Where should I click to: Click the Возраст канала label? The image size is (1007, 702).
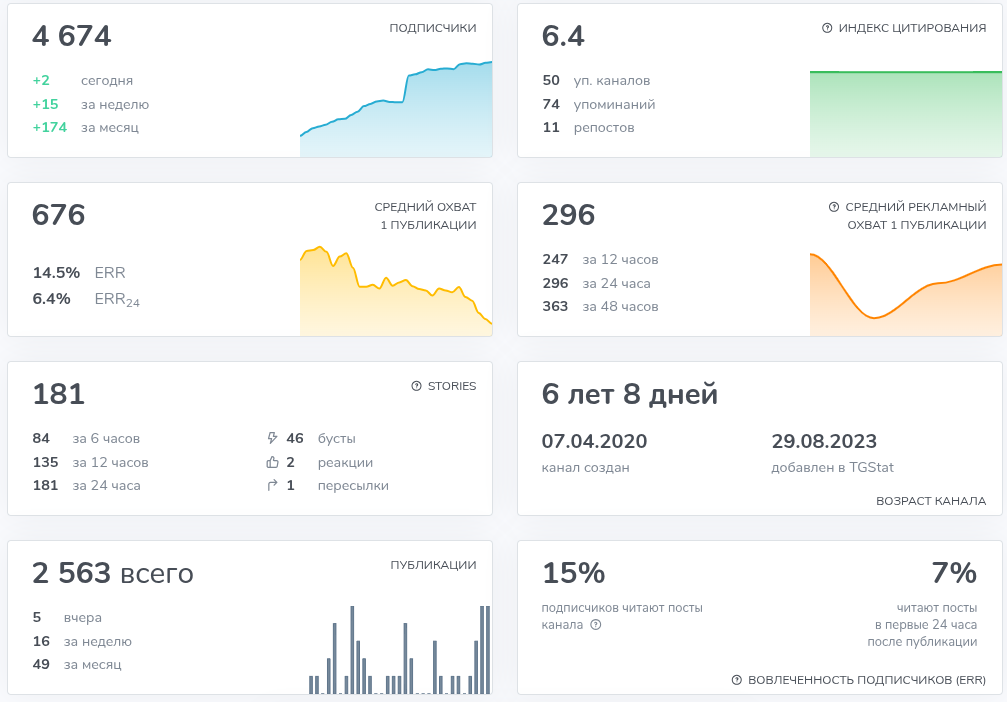click(930, 501)
